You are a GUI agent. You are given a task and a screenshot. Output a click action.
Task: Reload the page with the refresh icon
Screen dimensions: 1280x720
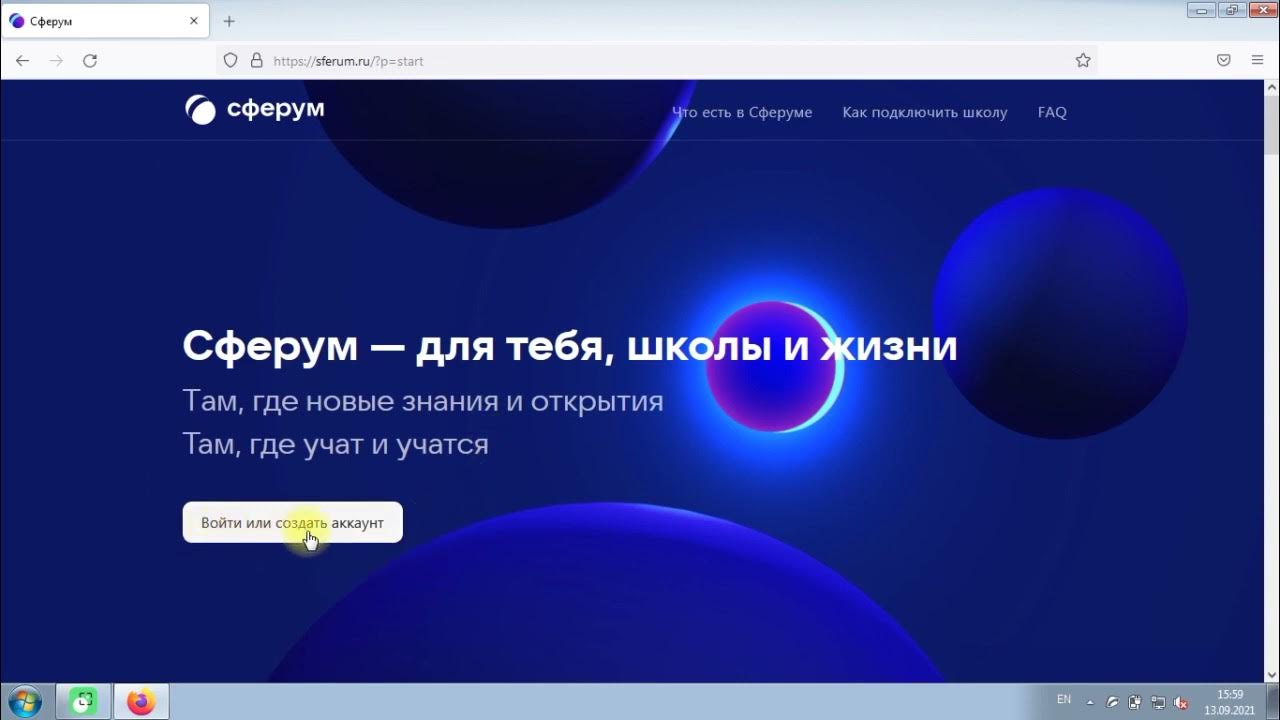point(90,61)
